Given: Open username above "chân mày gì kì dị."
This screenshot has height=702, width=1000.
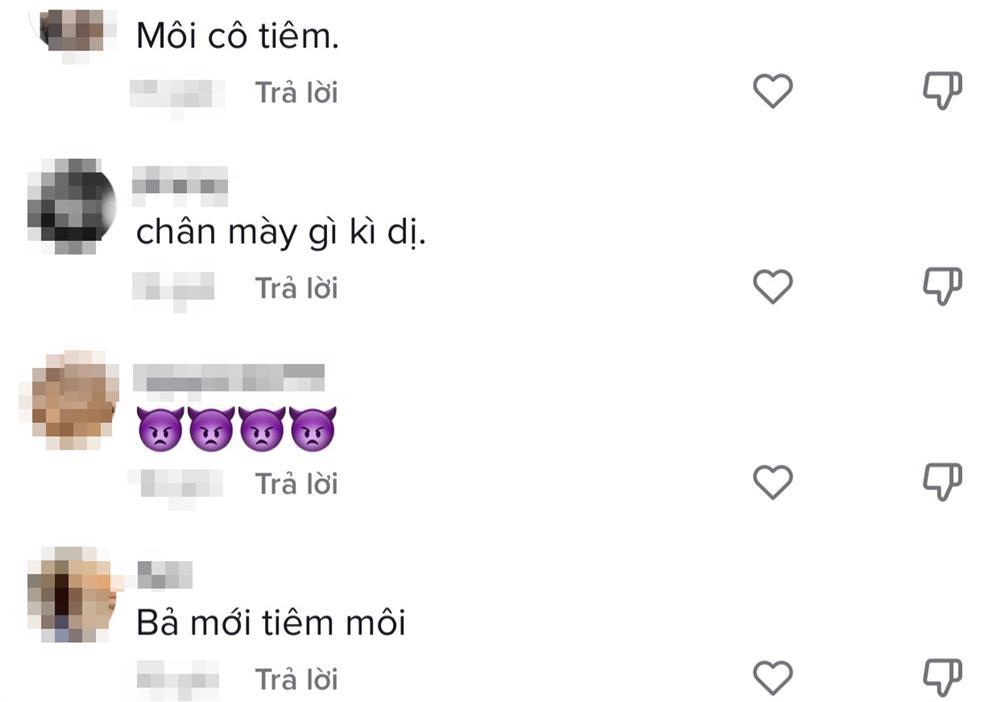Looking at the screenshot, I should (x=181, y=185).
